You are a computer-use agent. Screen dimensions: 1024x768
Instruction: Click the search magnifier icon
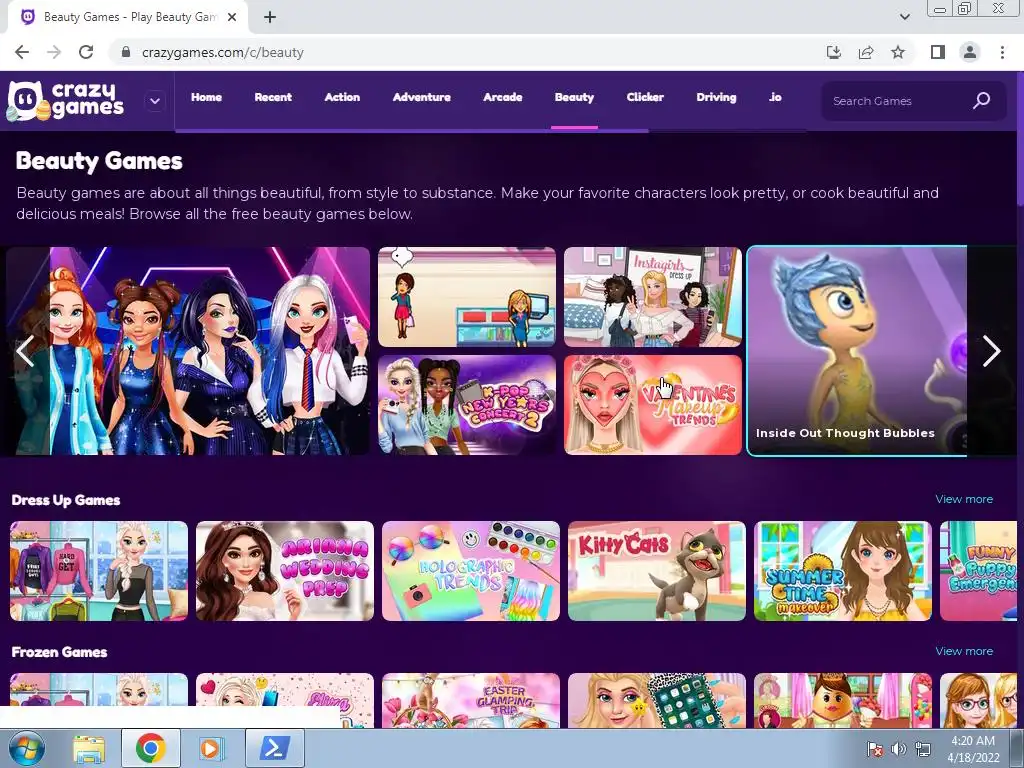982,101
